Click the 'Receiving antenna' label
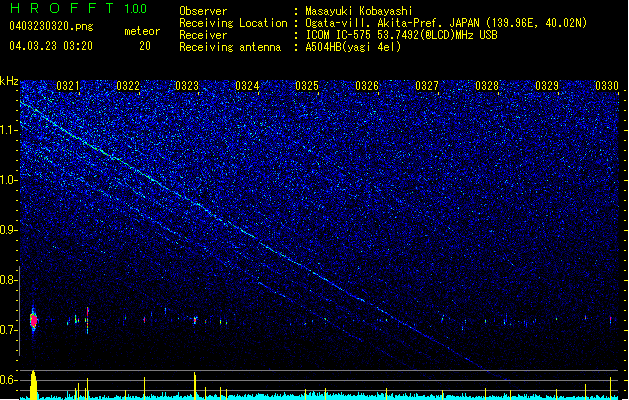 tap(230, 47)
